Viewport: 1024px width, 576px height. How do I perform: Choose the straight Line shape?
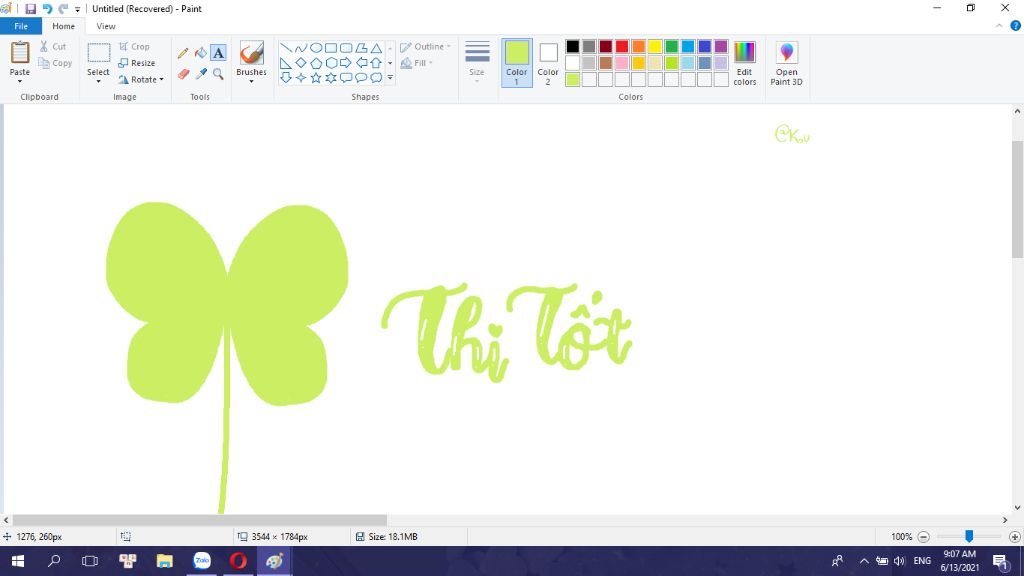[x=286, y=48]
